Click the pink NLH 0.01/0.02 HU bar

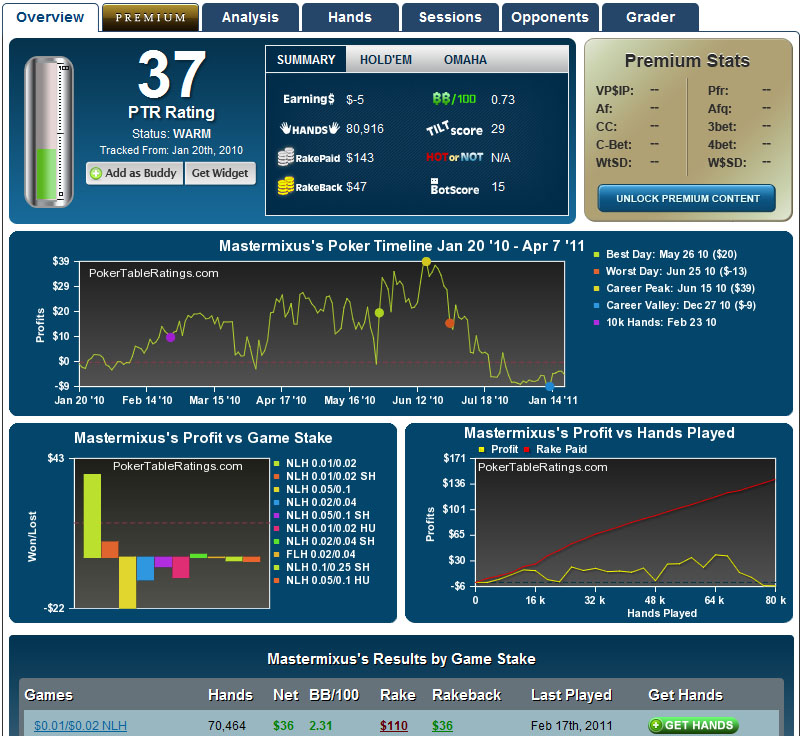181,567
